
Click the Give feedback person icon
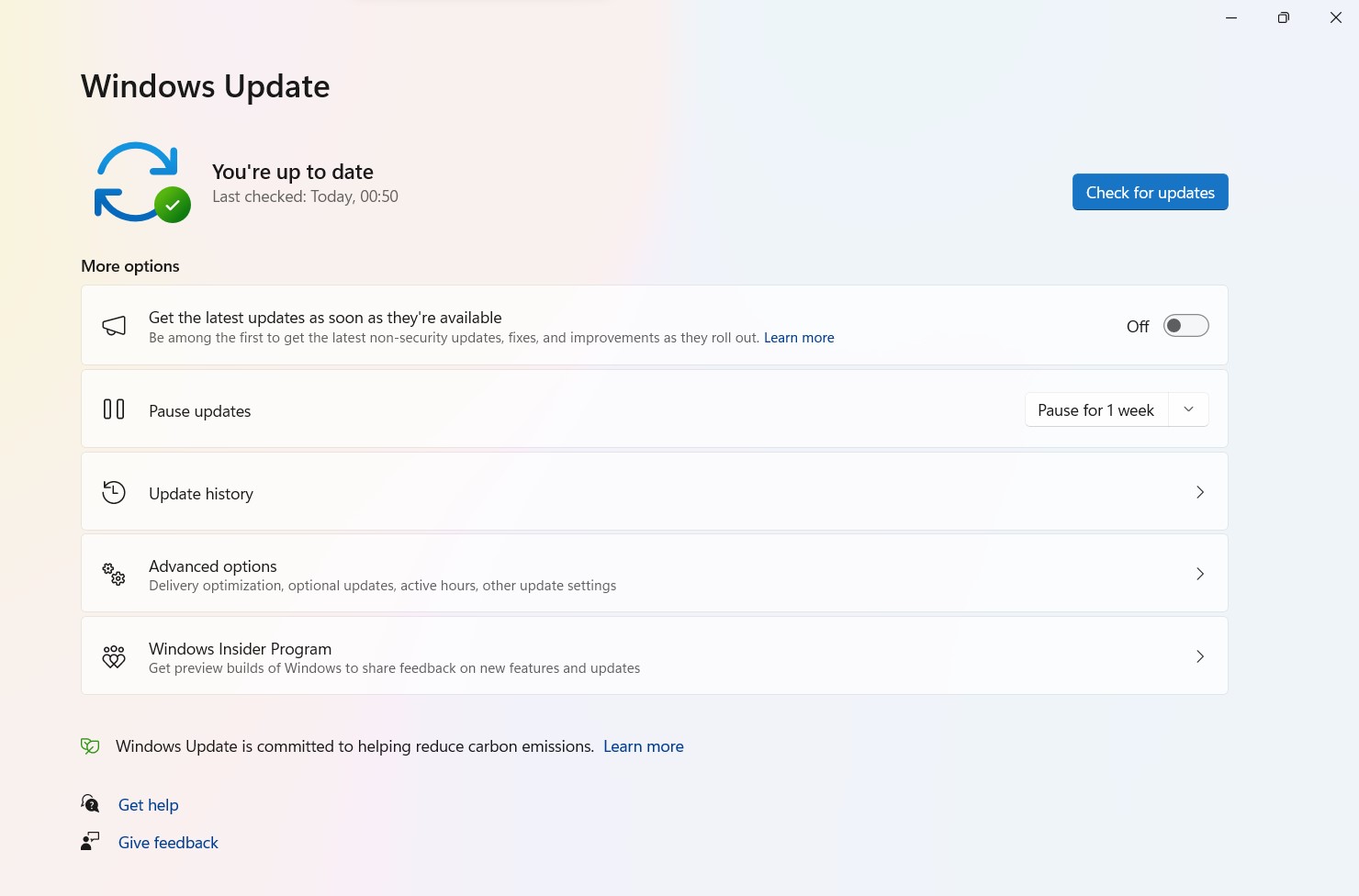coord(89,840)
